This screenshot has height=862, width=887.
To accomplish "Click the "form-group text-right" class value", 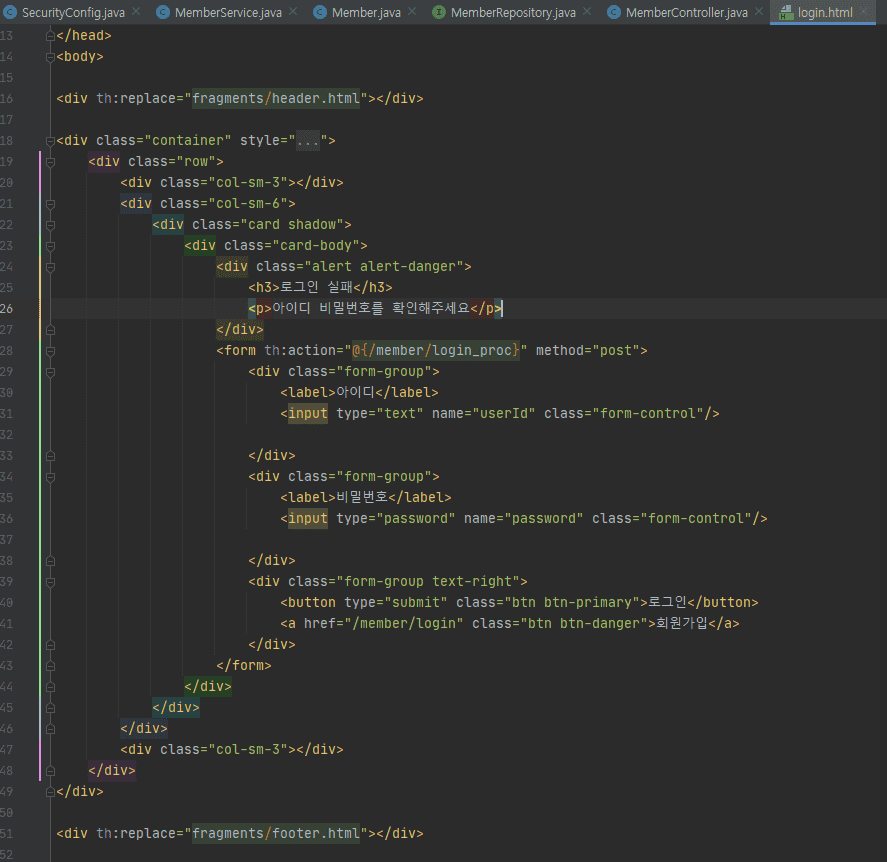I will pyautogui.click(x=428, y=581).
